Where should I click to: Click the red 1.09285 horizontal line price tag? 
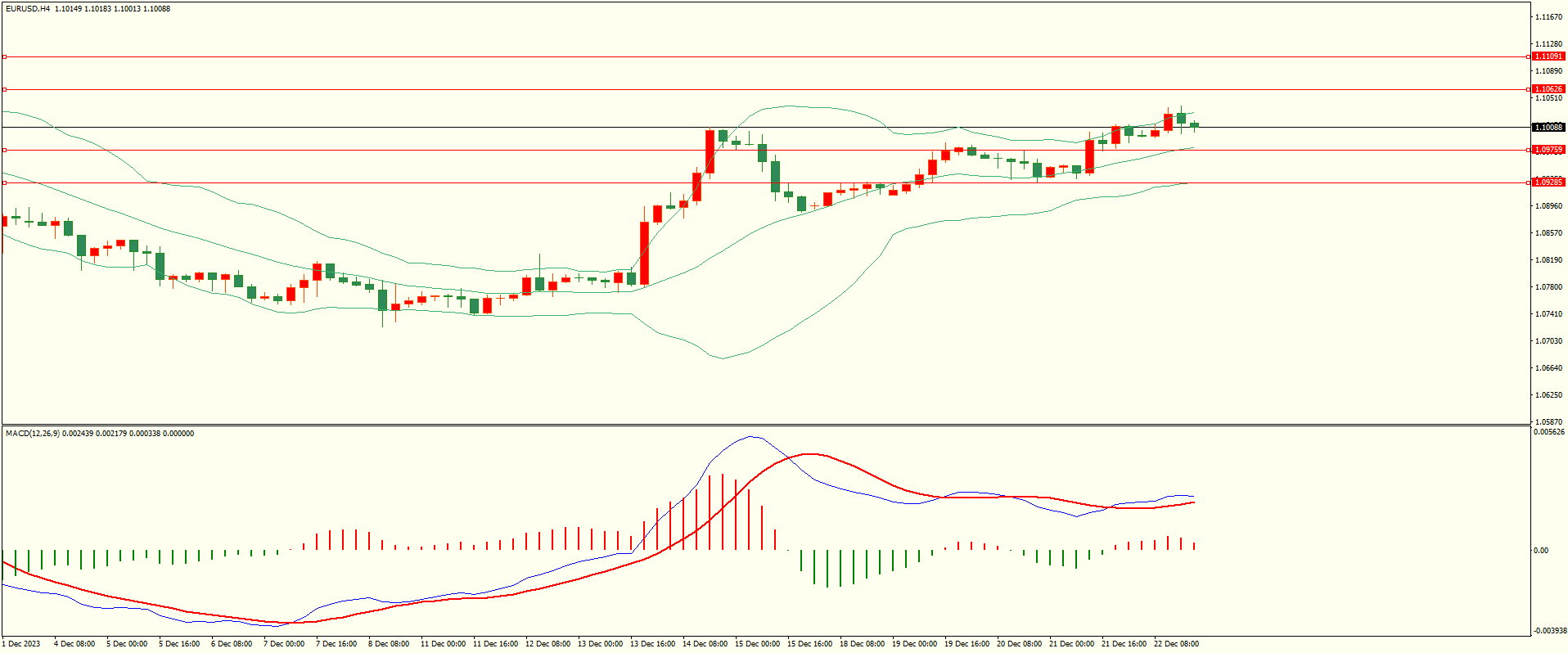[x=1548, y=182]
